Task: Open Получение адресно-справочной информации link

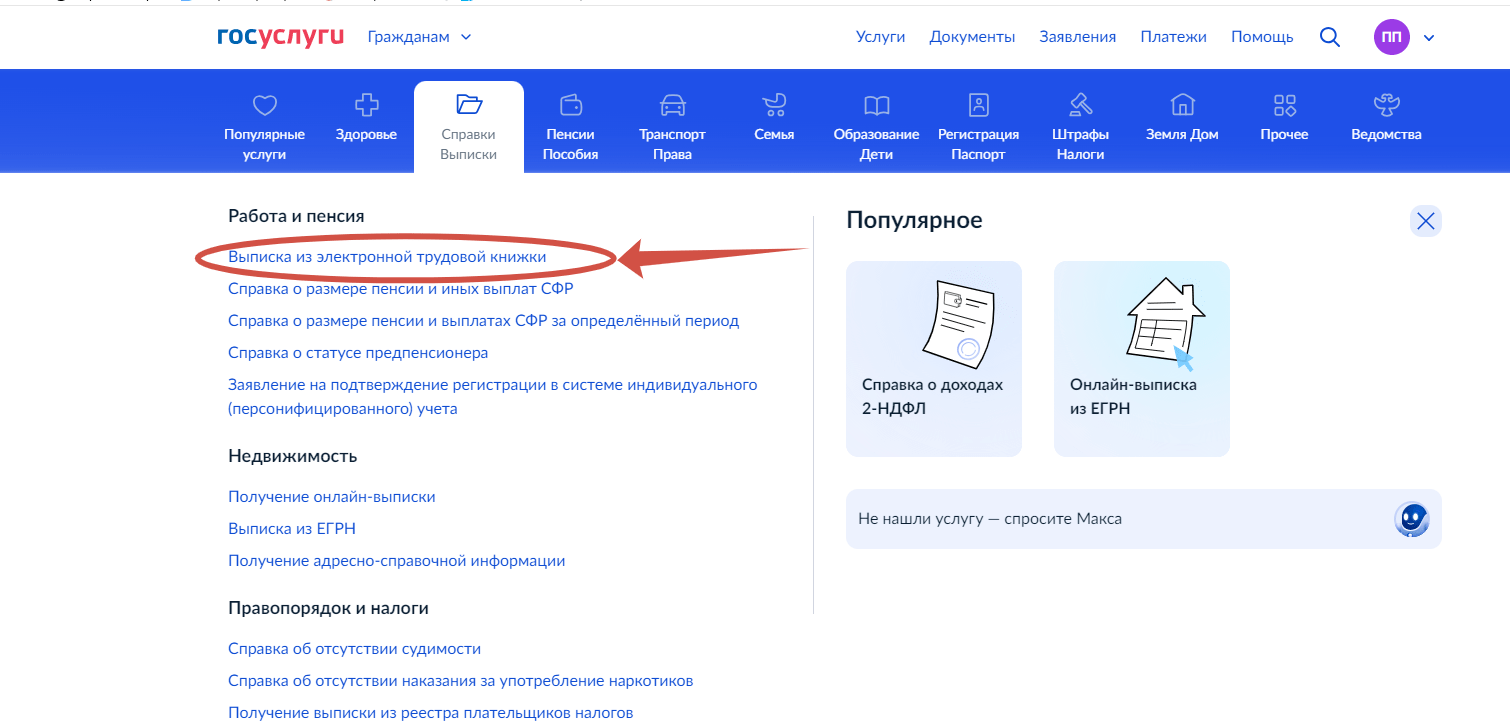Action: click(x=397, y=561)
